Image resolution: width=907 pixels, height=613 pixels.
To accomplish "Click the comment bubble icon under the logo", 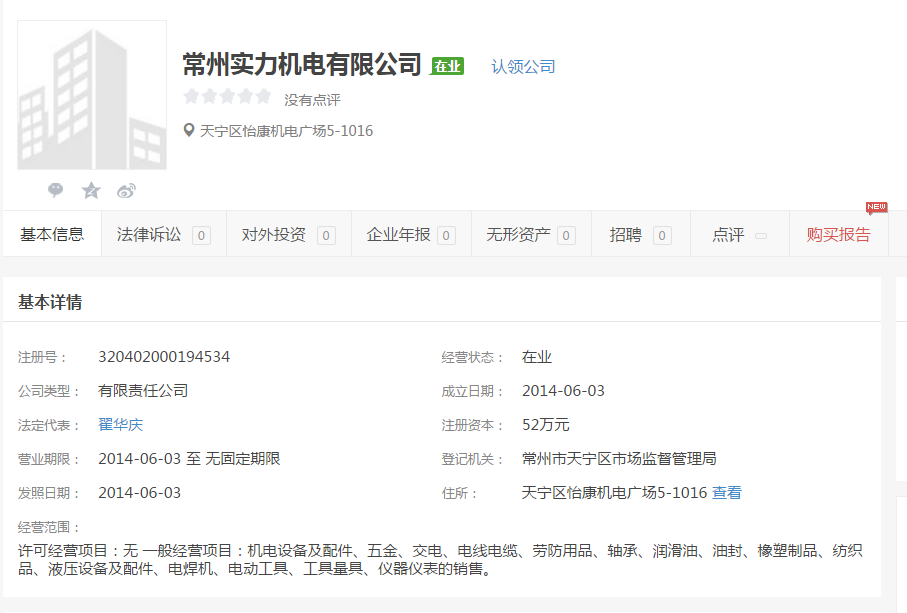I will [56, 190].
